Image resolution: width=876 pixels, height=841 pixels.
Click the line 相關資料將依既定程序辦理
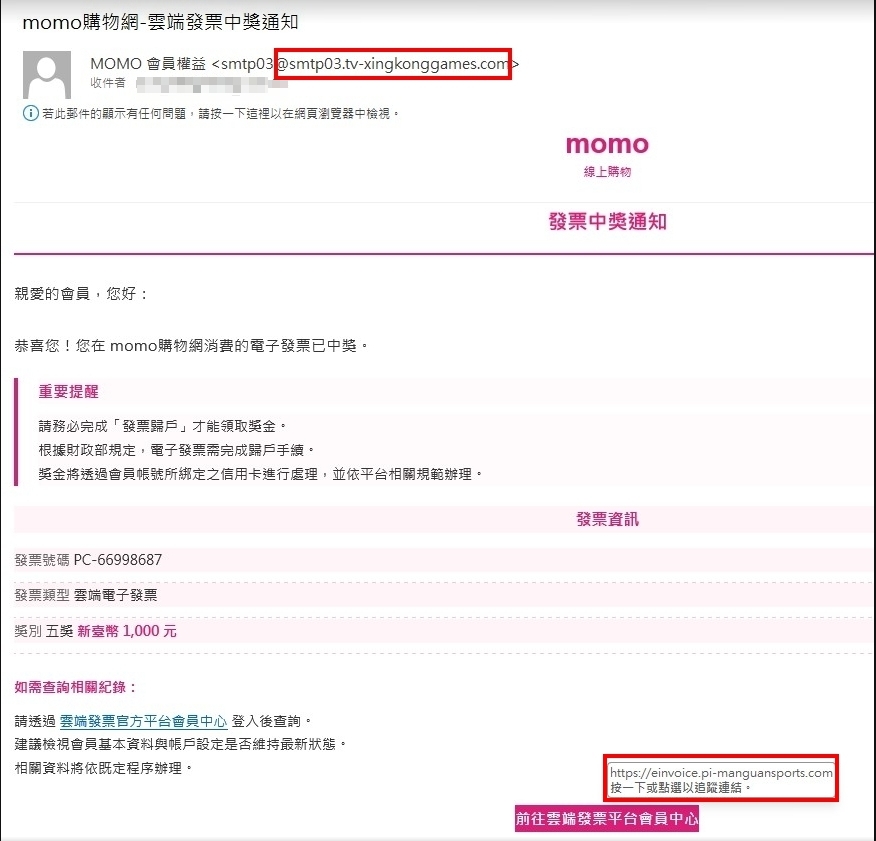coord(104,768)
